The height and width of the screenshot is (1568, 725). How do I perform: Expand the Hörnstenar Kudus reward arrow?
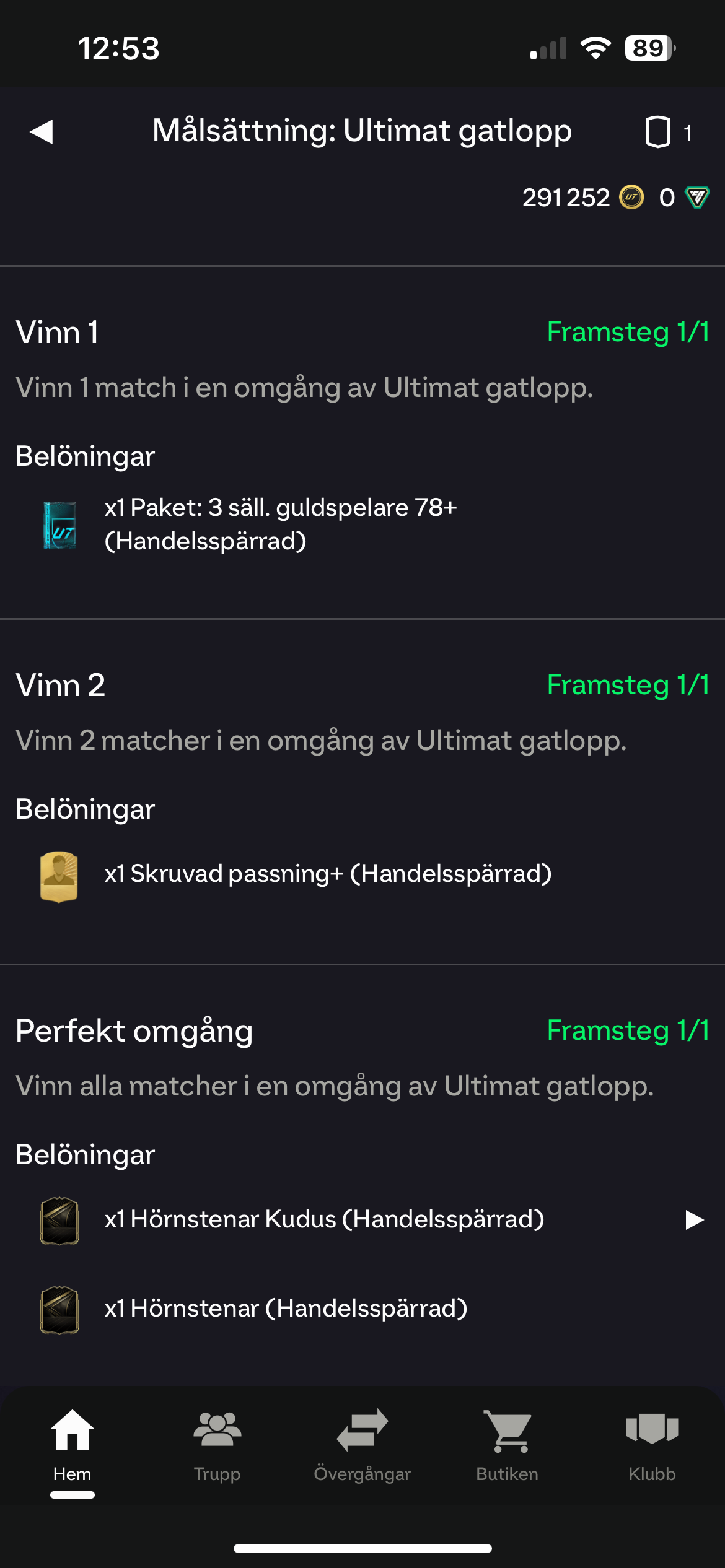[x=695, y=1219]
